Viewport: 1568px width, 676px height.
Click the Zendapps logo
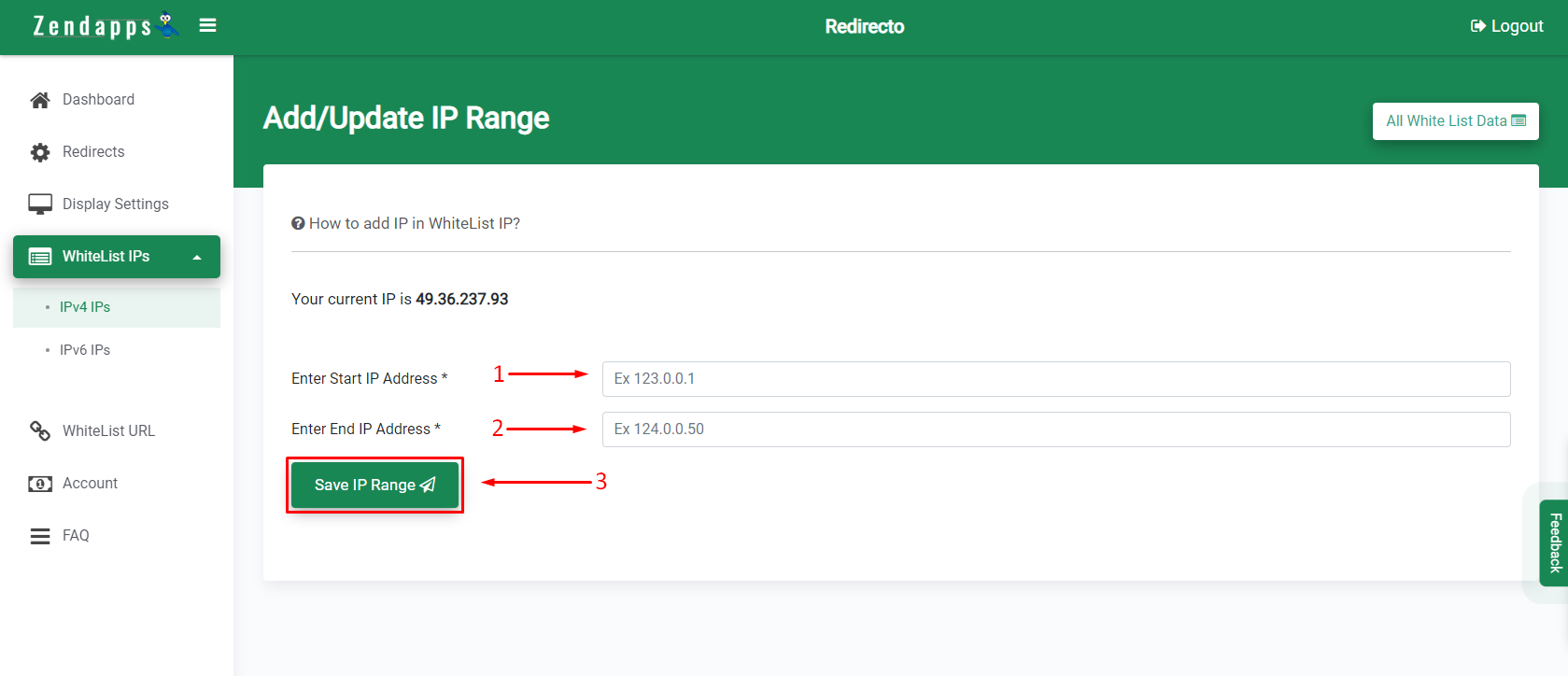[x=106, y=26]
